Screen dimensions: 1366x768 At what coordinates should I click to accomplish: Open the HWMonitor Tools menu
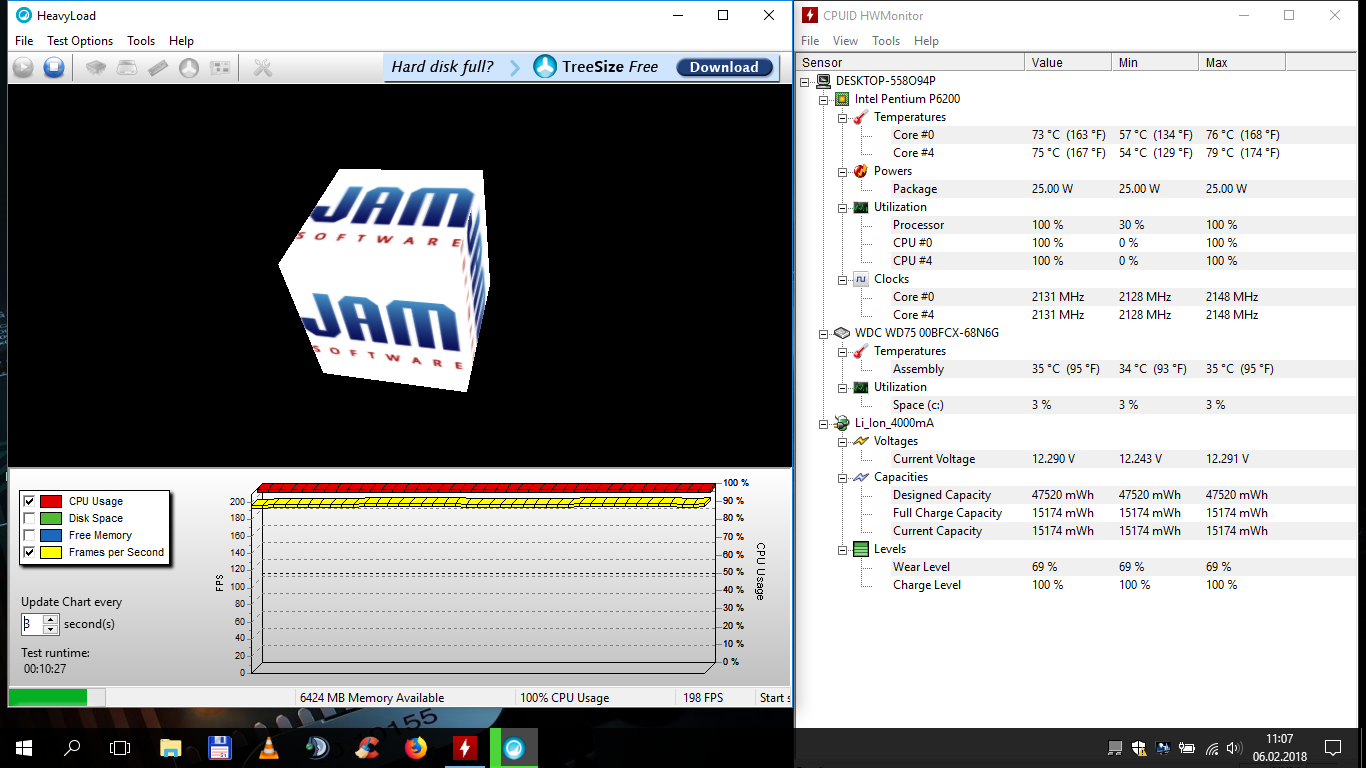886,41
